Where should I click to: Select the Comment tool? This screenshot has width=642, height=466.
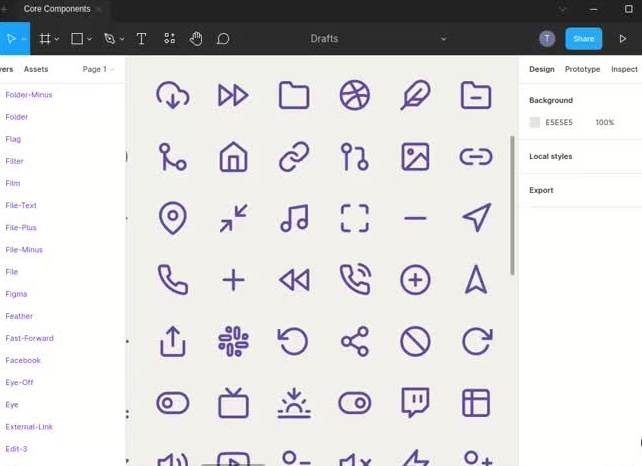tap(223, 39)
